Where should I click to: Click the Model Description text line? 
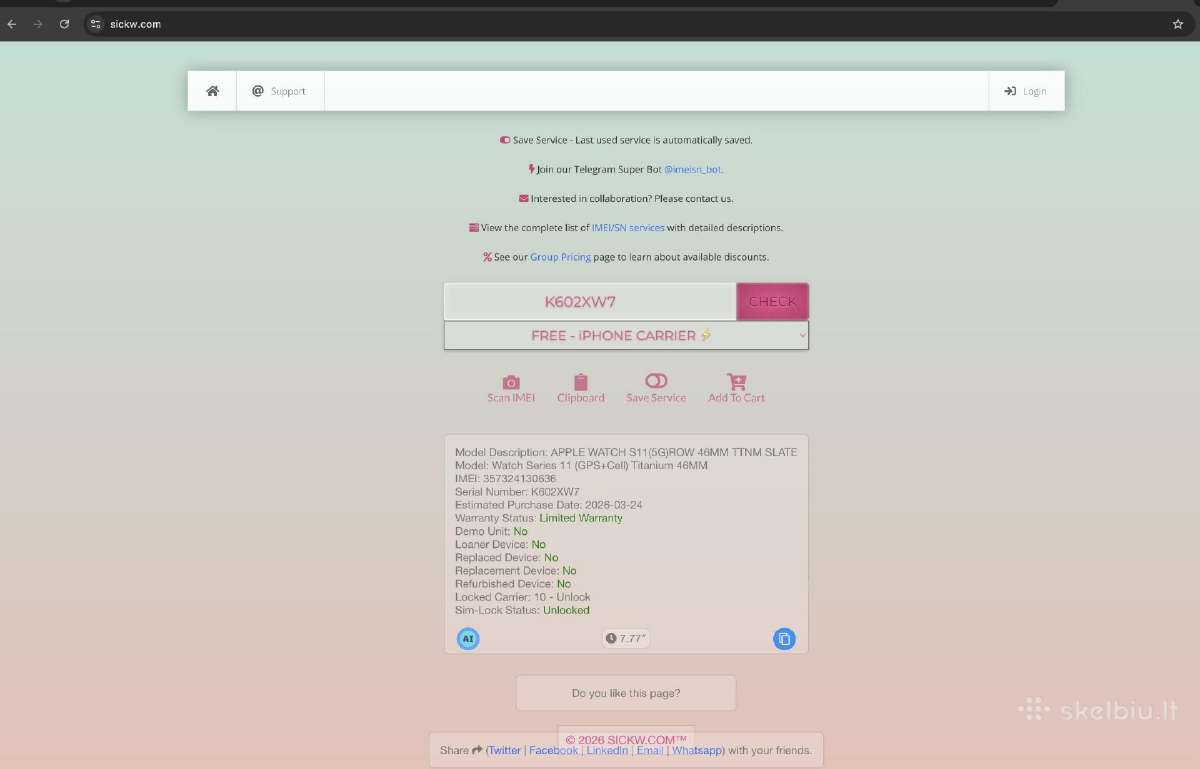point(626,452)
